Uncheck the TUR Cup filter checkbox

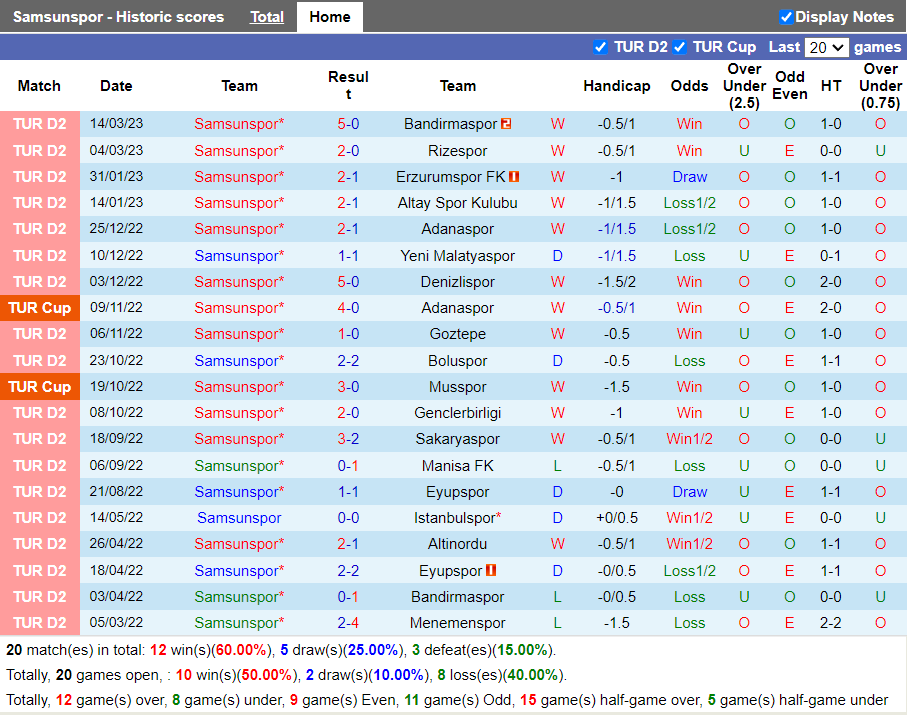click(679, 47)
